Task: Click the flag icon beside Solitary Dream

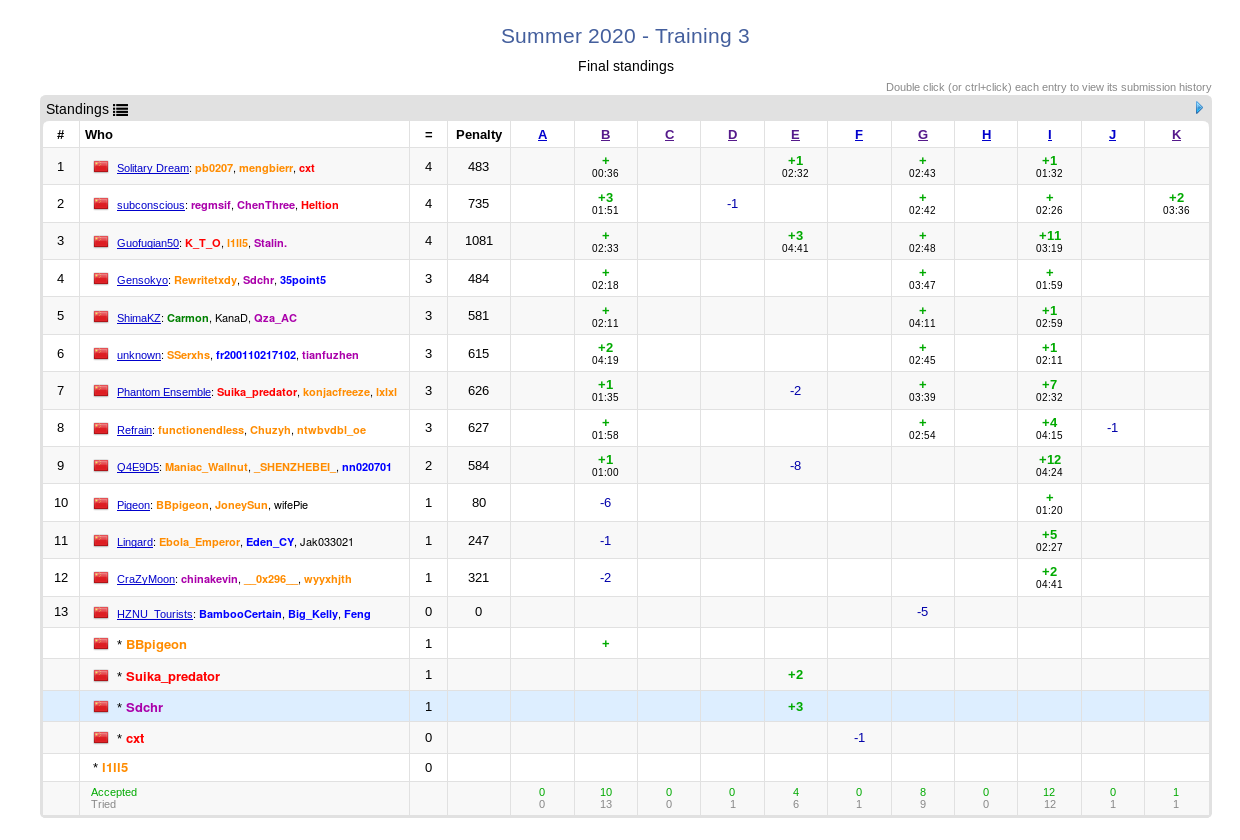Action: coord(101,167)
